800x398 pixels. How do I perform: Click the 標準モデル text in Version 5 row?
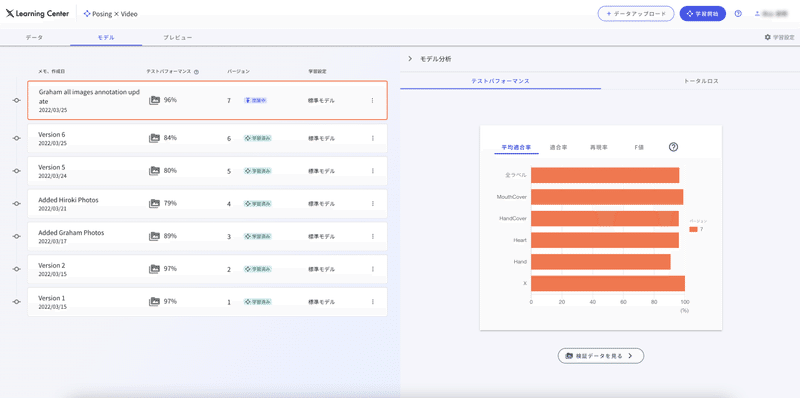(321, 171)
